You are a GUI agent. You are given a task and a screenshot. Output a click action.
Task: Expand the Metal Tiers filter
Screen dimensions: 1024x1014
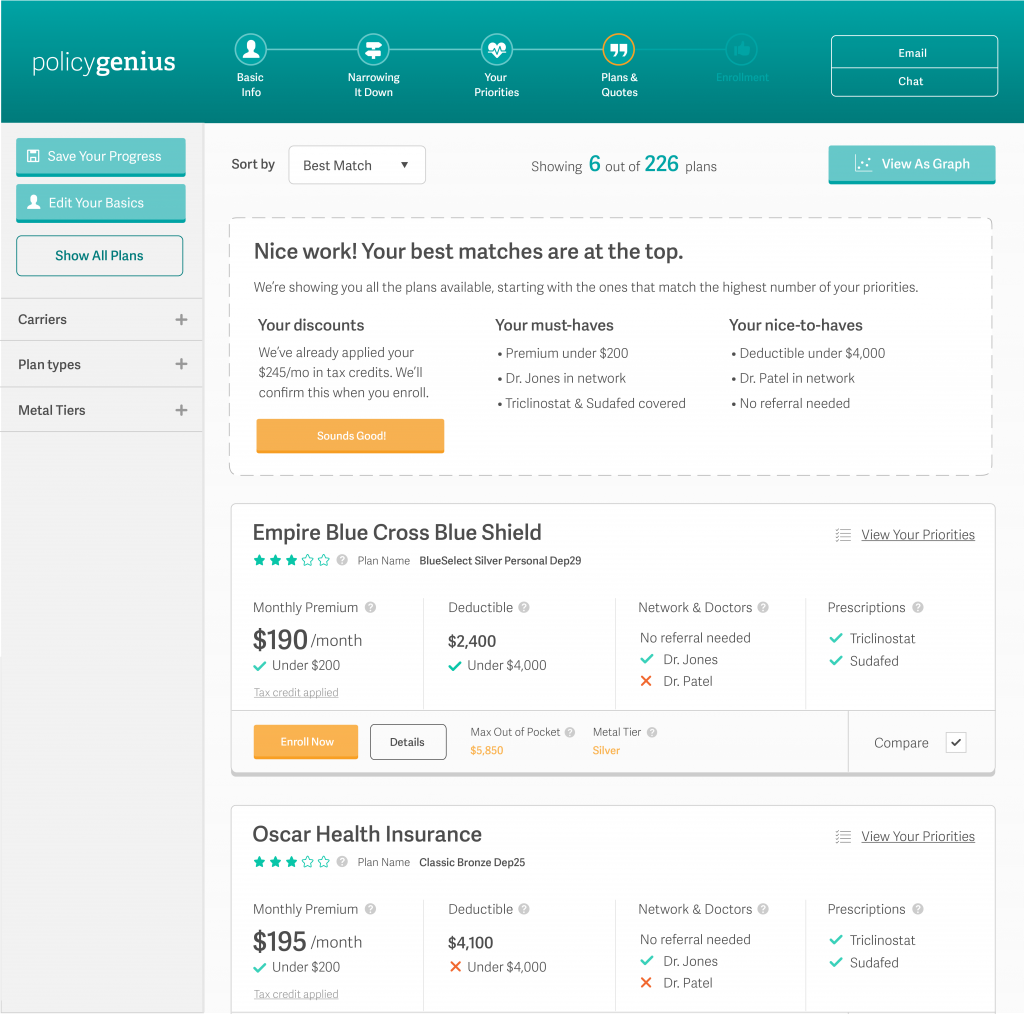click(102, 410)
